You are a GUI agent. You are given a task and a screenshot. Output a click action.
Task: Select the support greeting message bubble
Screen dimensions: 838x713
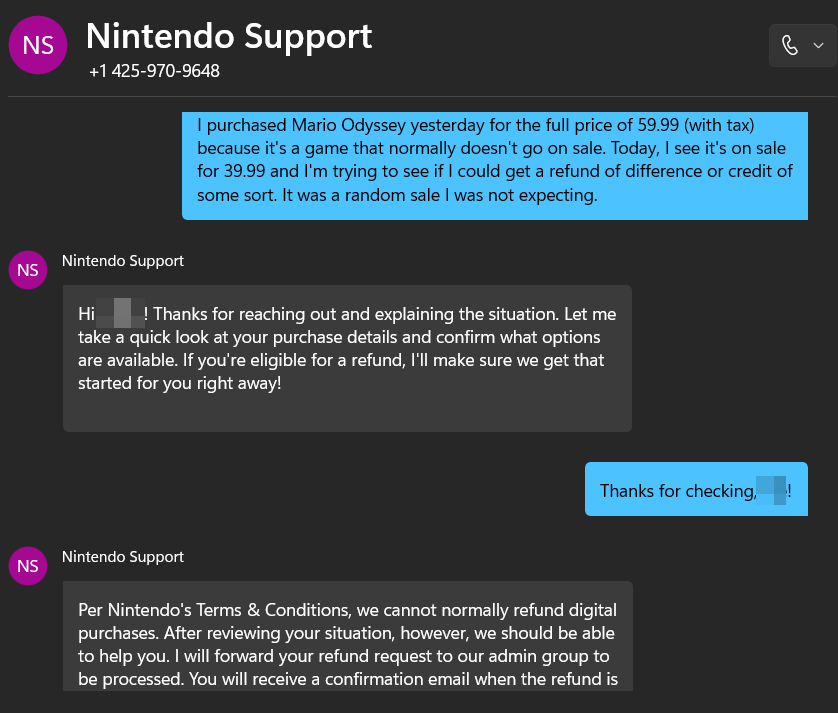(347, 358)
